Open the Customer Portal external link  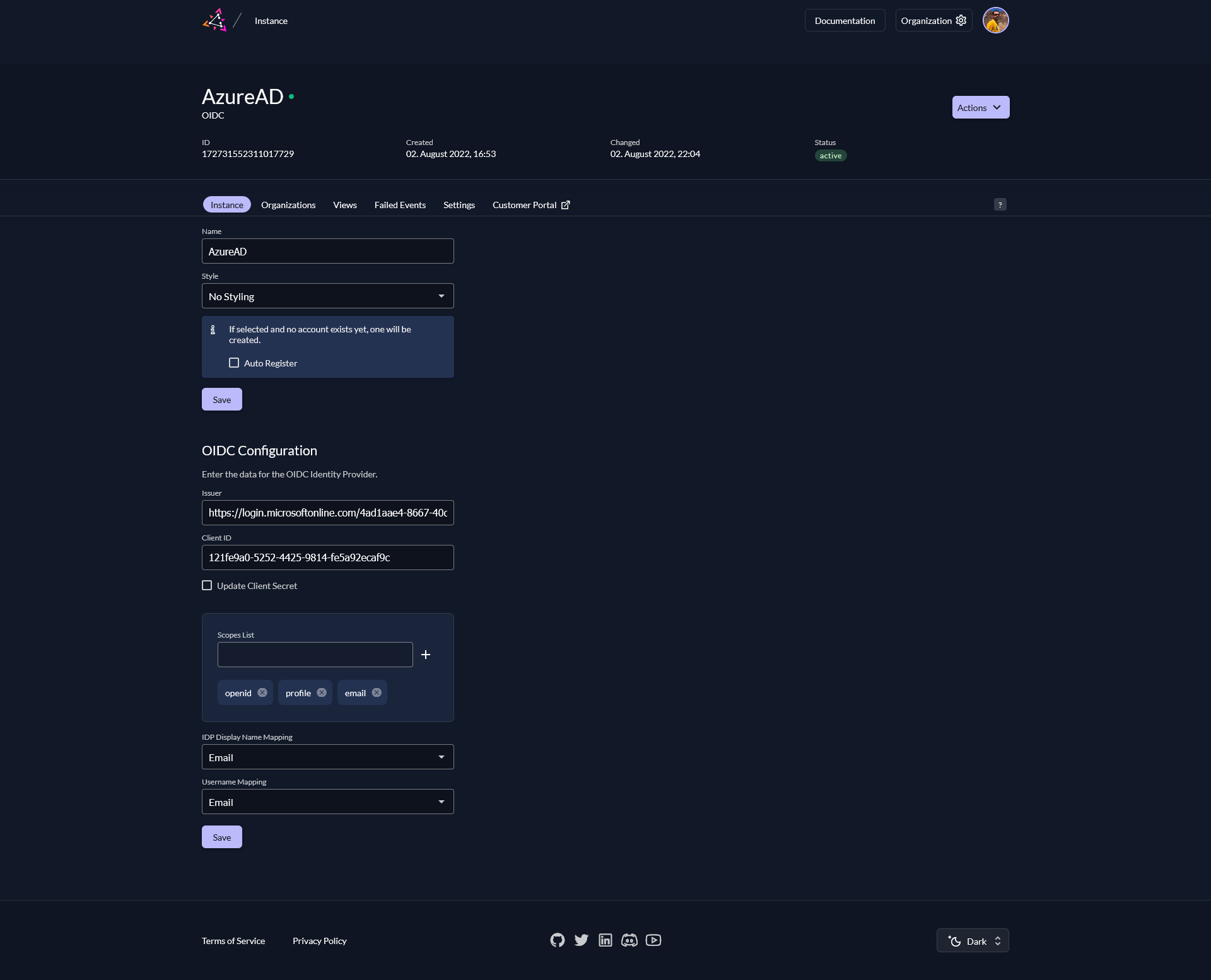(530, 204)
